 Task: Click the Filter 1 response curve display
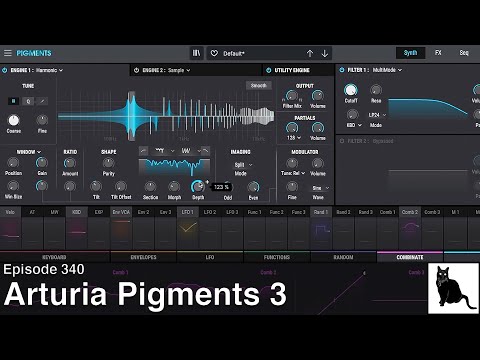(x=428, y=108)
